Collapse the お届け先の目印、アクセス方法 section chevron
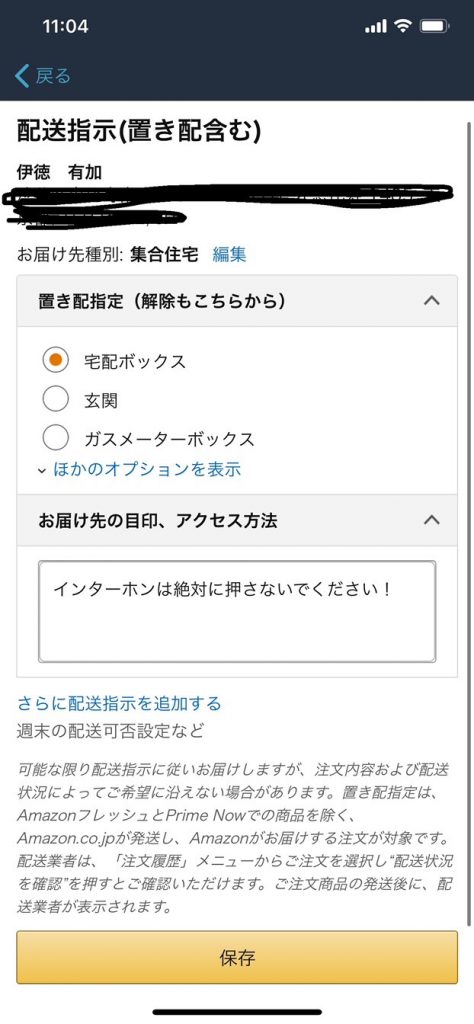This screenshot has height=1024, width=474. pos(432,520)
